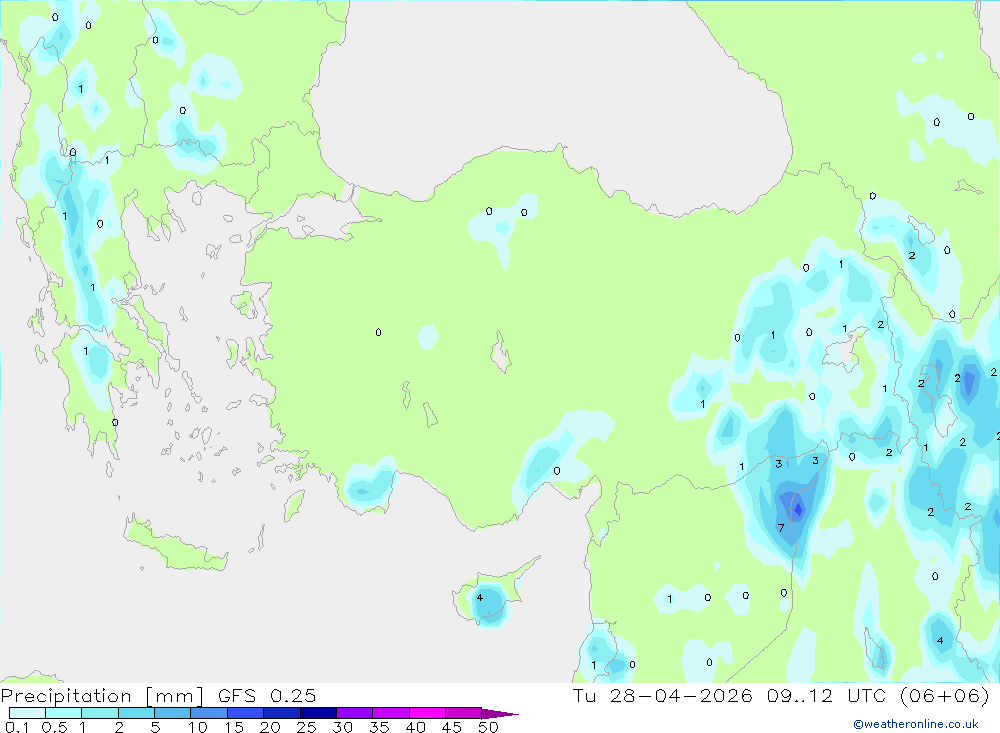Click the '(06+06)' forecast step text
The height and width of the screenshot is (733, 1000).
coord(945,695)
